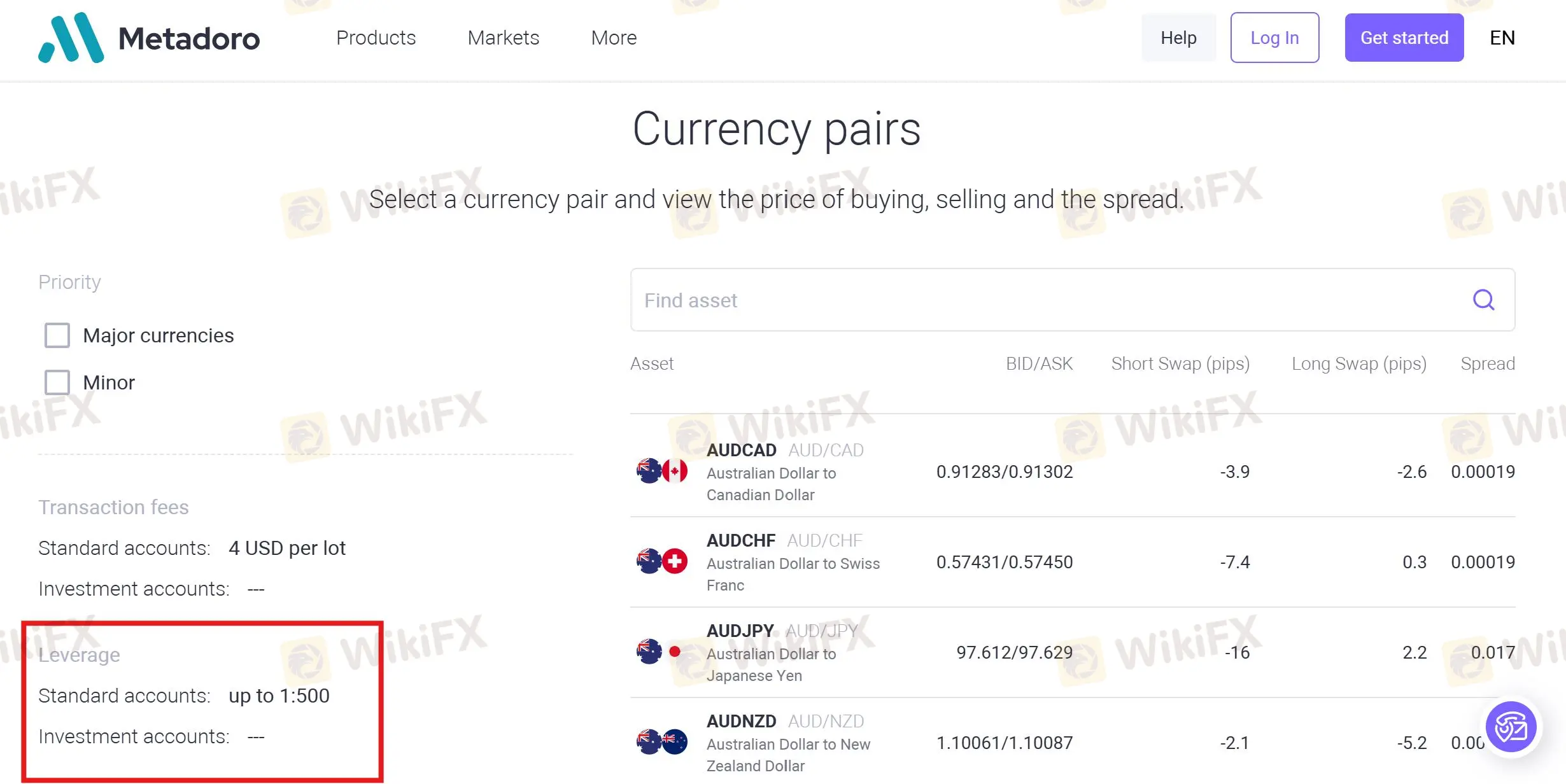
Task: Click the Metadoro logo icon
Action: pos(71,38)
